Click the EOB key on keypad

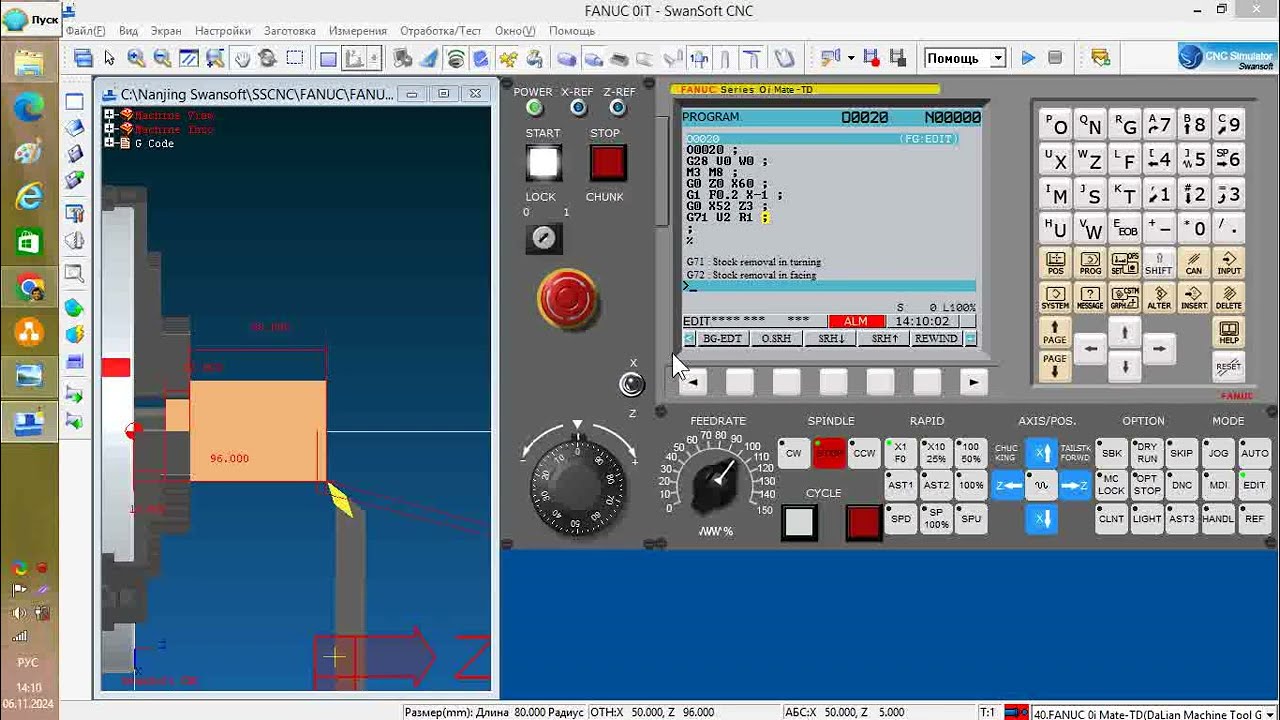point(1125,227)
